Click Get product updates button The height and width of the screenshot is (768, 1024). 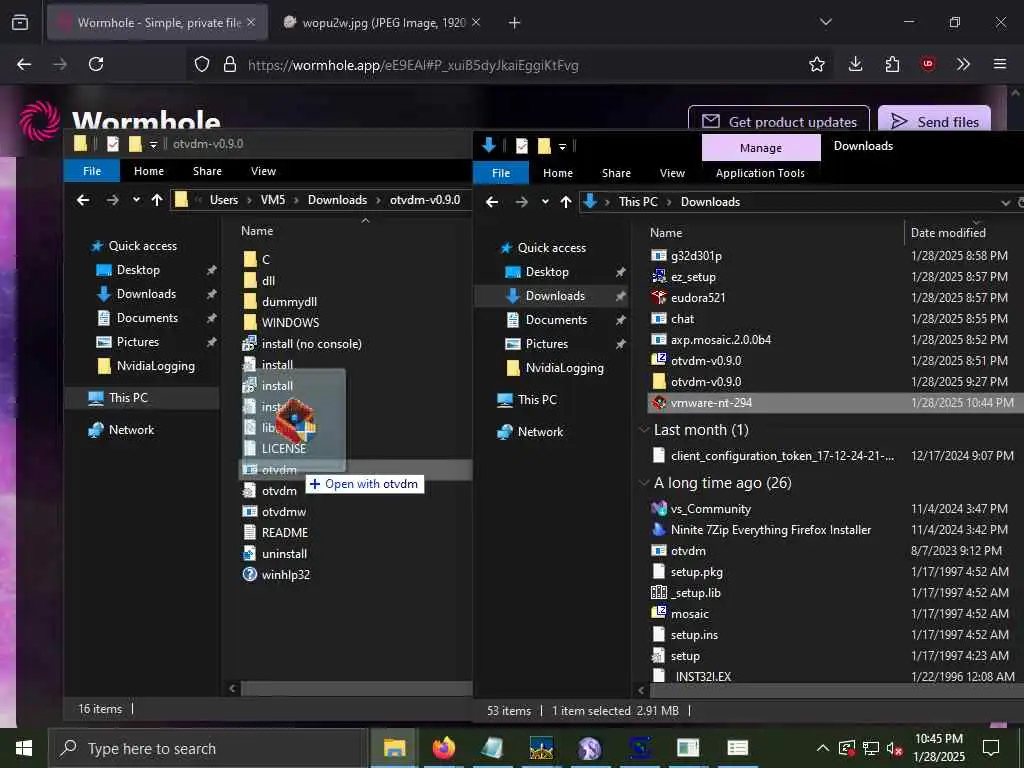coord(778,121)
